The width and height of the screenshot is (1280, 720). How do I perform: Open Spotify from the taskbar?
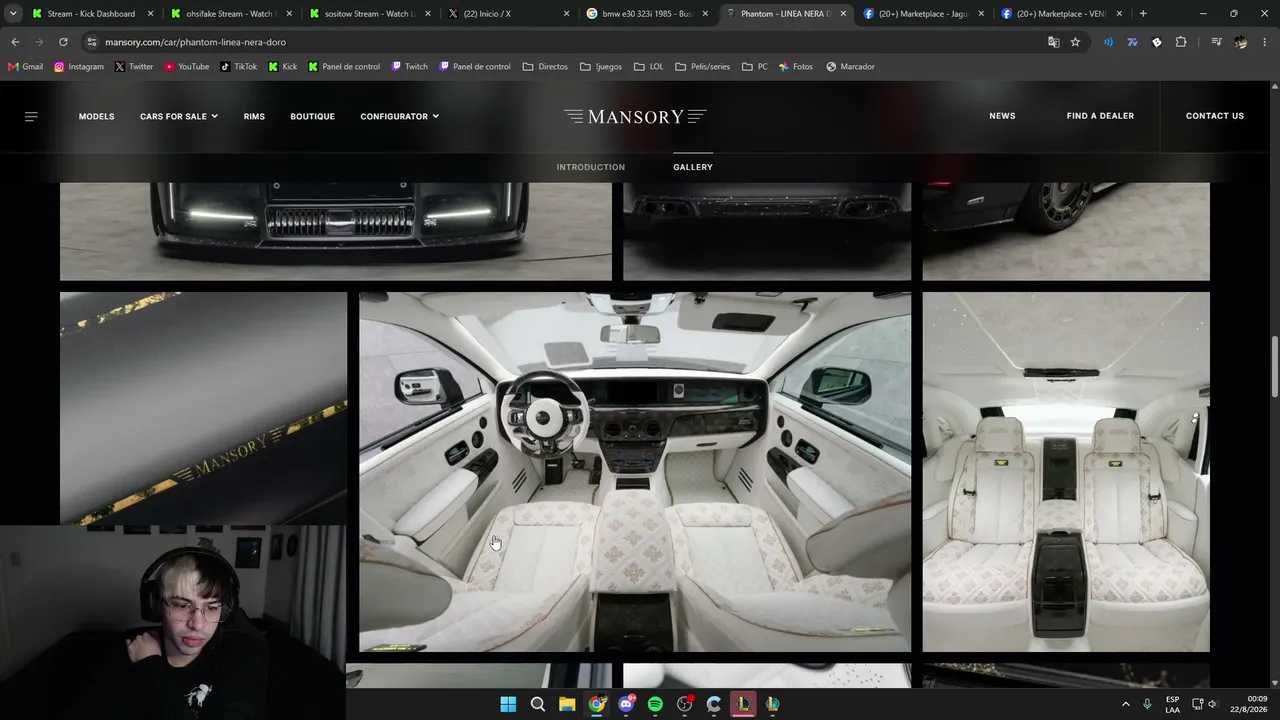point(655,704)
